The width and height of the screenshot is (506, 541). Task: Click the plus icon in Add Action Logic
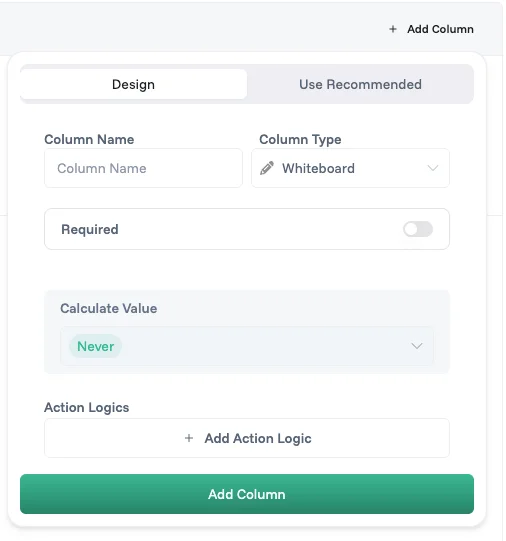coord(189,438)
